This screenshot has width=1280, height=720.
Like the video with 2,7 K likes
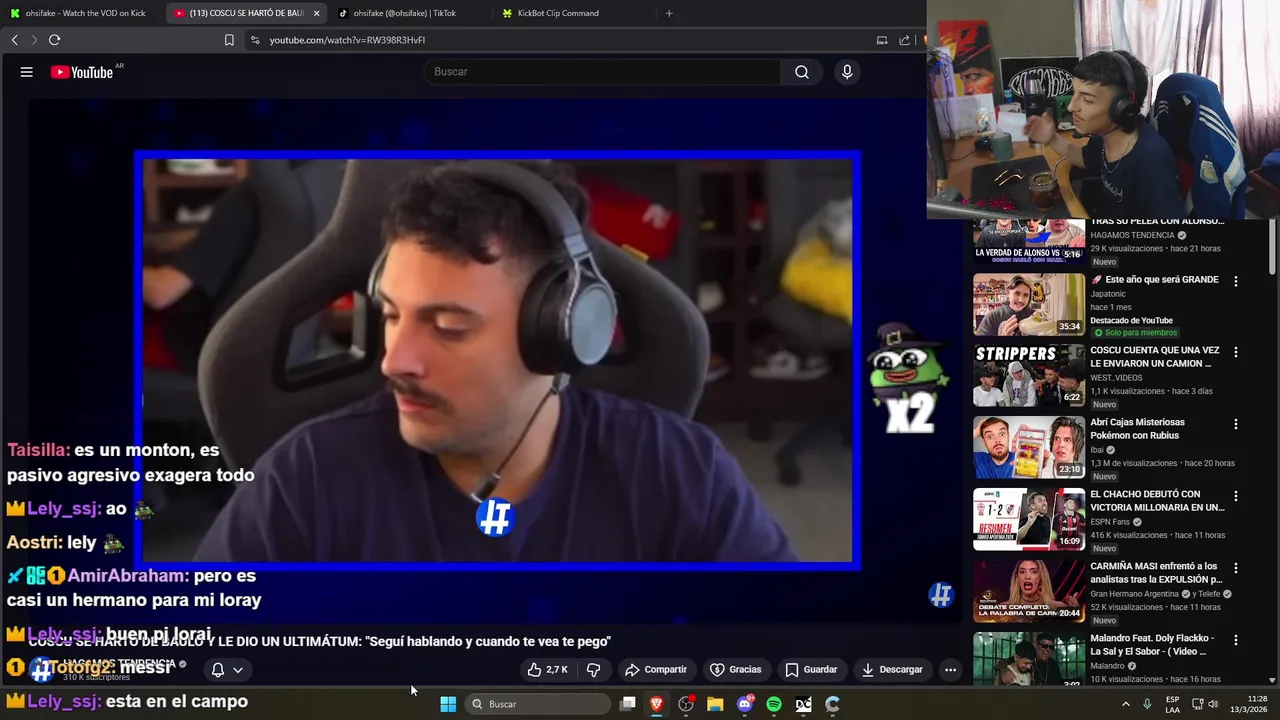pos(548,670)
